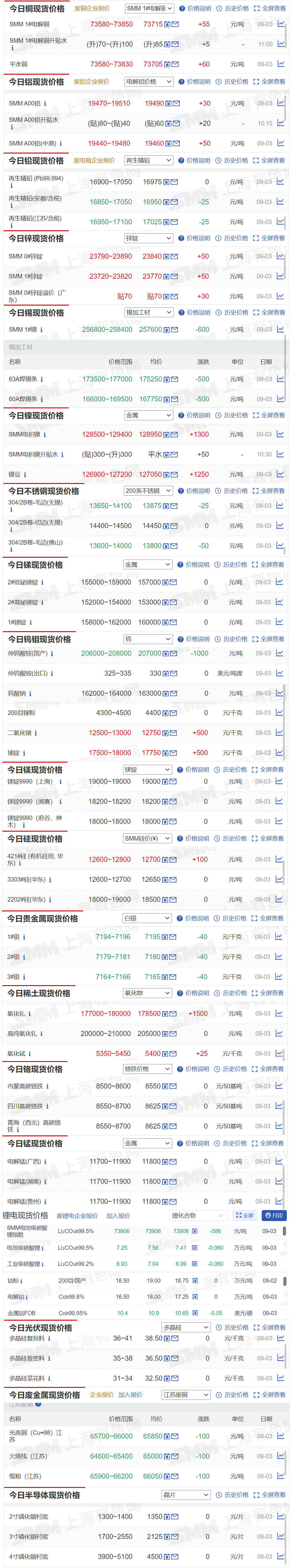Click calendar alert icon in 304/2B卷-切边(无锡) row
This screenshot has width=292, height=1568.
166,526
